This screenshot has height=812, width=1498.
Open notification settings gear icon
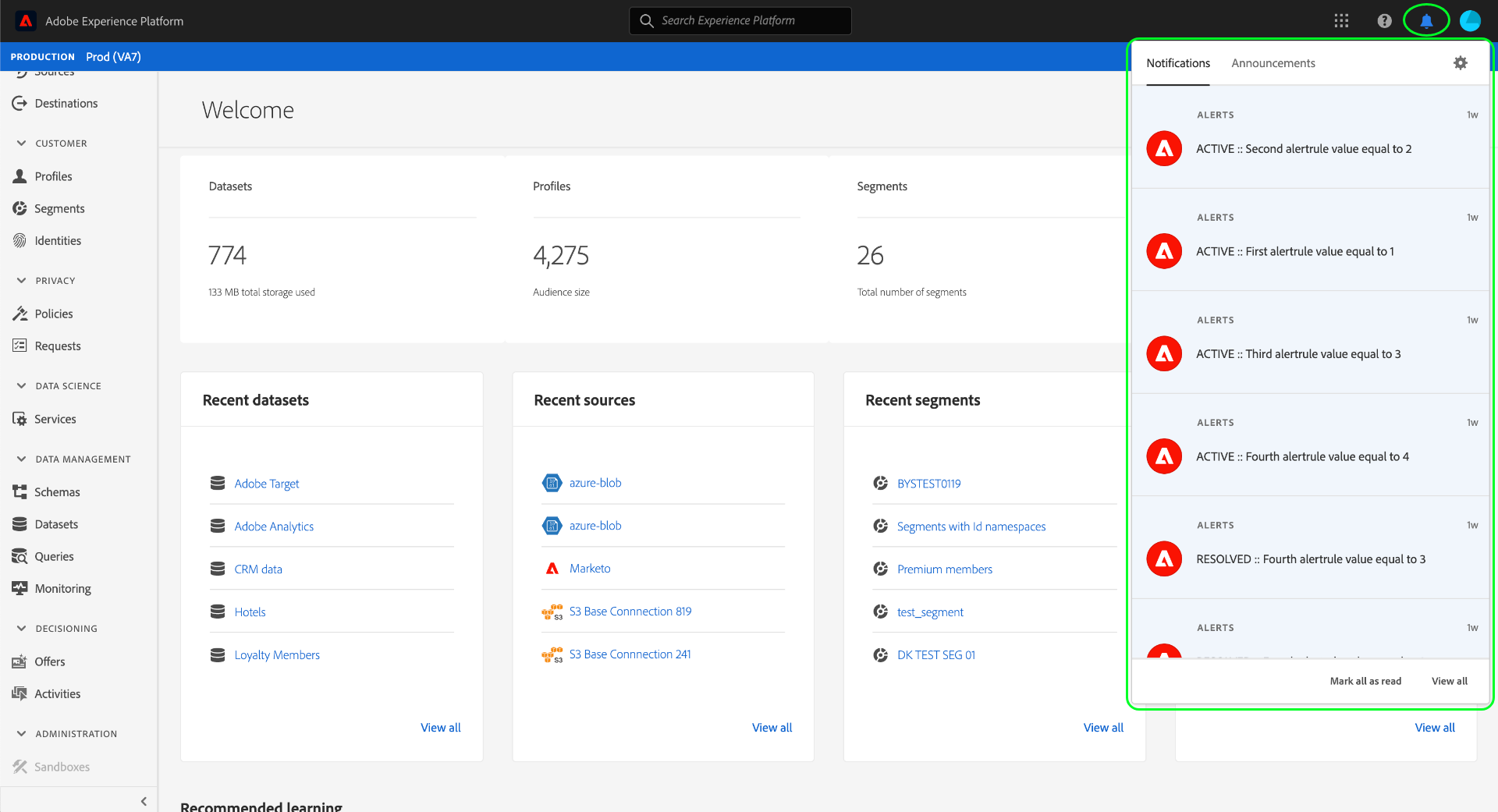coord(1461,63)
